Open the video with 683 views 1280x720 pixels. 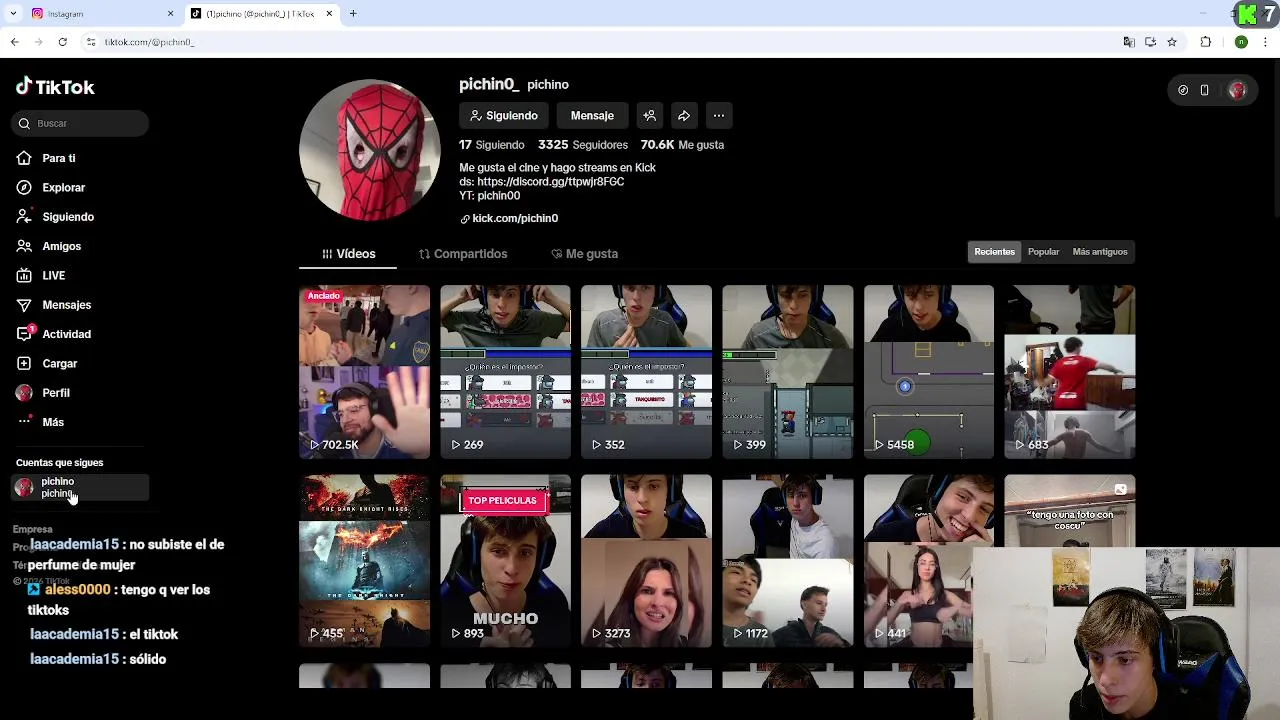(x=1070, y=372)
